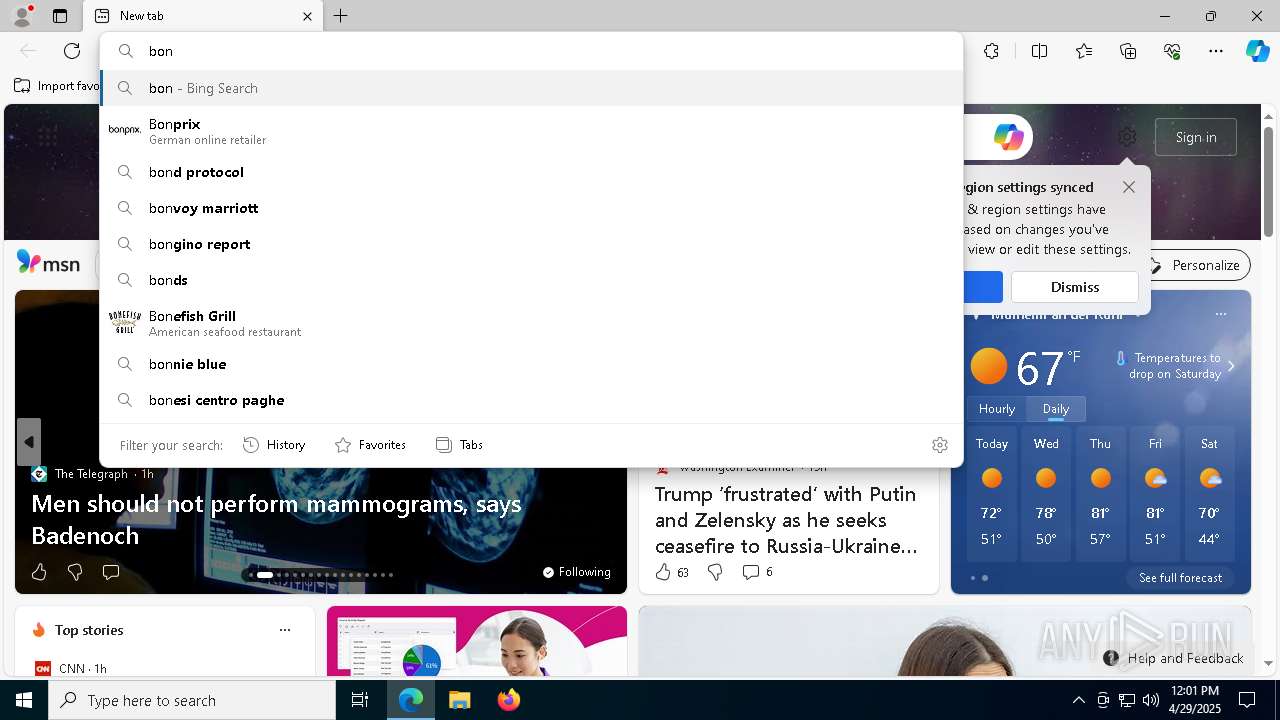Toggle Following for The Telegraph
The image size is (1280, 720).
point(577,572)
